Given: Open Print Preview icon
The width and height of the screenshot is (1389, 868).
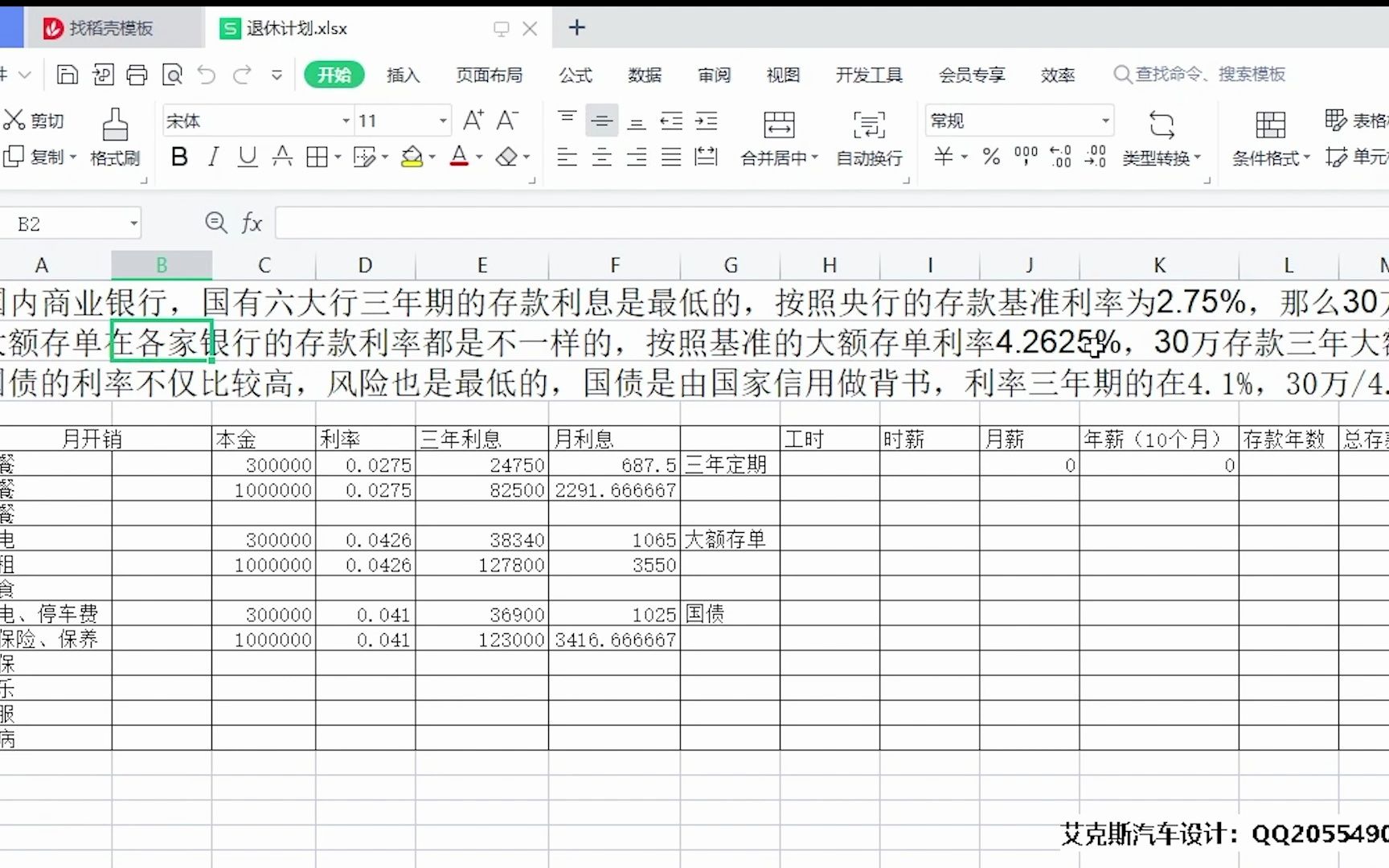Looking at the screenshot, I should 172,75.
